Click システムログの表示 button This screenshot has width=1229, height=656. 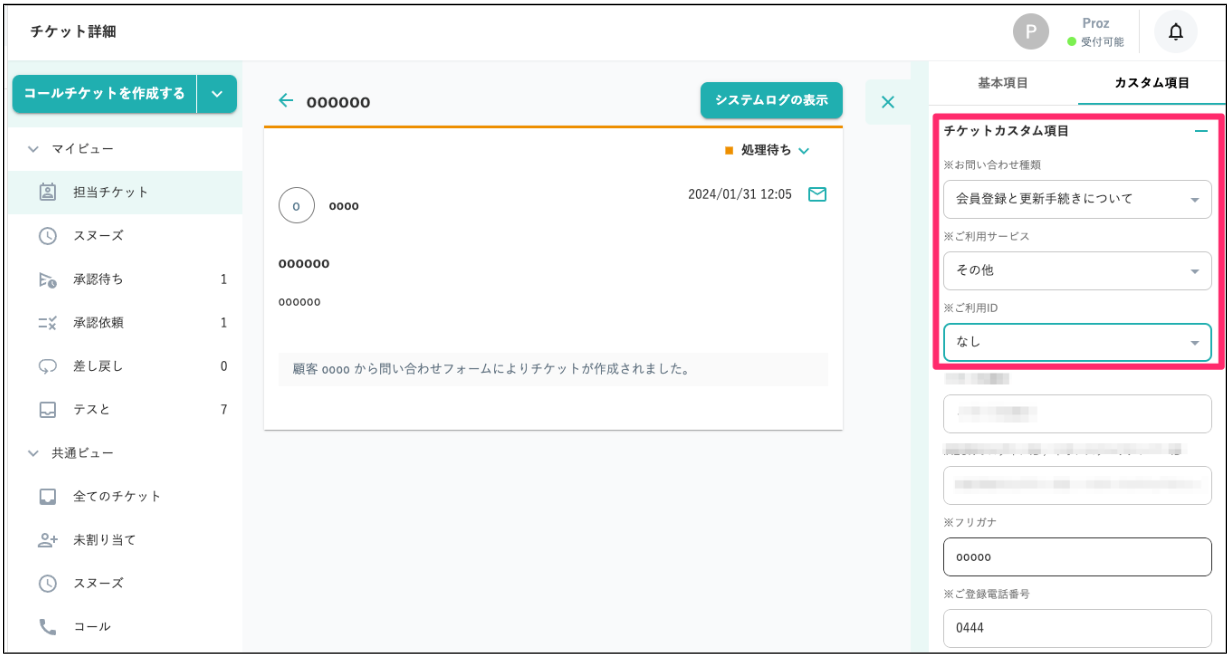click(x=771, y=101)
